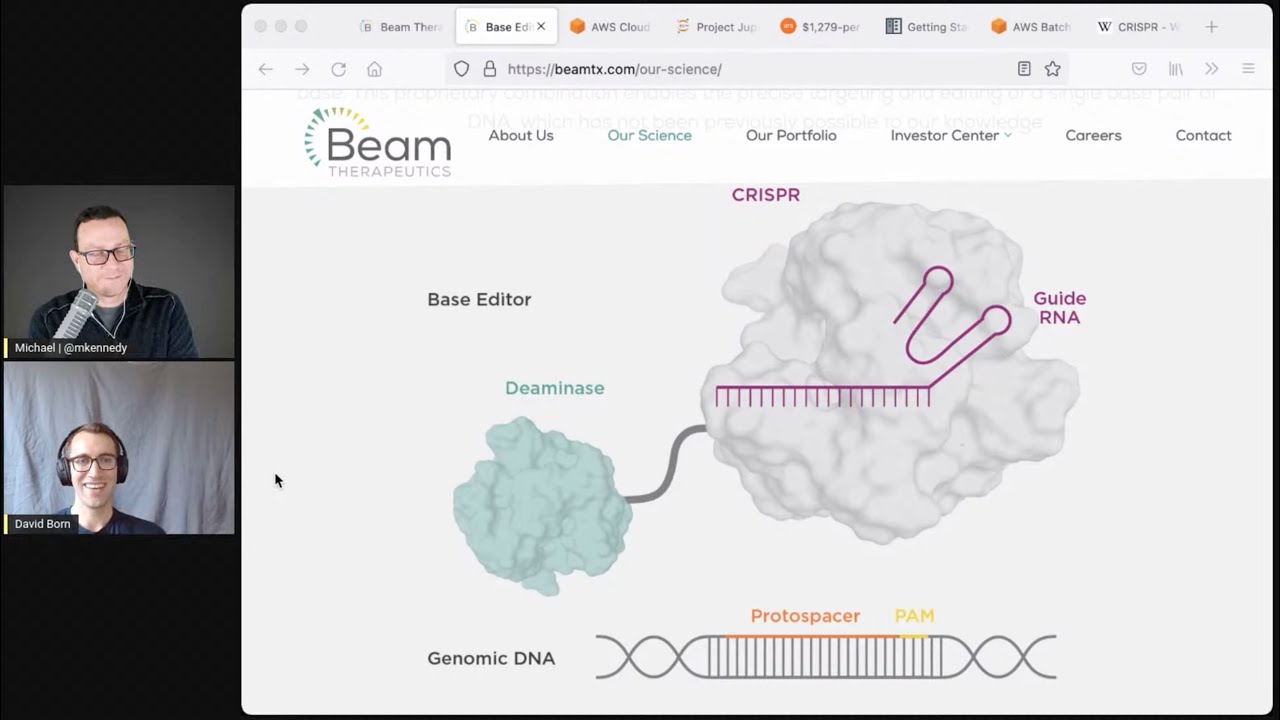Go to the Careers page link
This screenshot has height=720, width=1280.
point(1093,135)
